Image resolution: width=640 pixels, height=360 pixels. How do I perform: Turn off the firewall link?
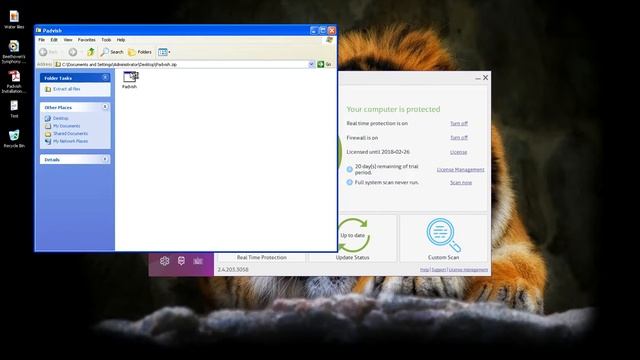pos(459,138)
